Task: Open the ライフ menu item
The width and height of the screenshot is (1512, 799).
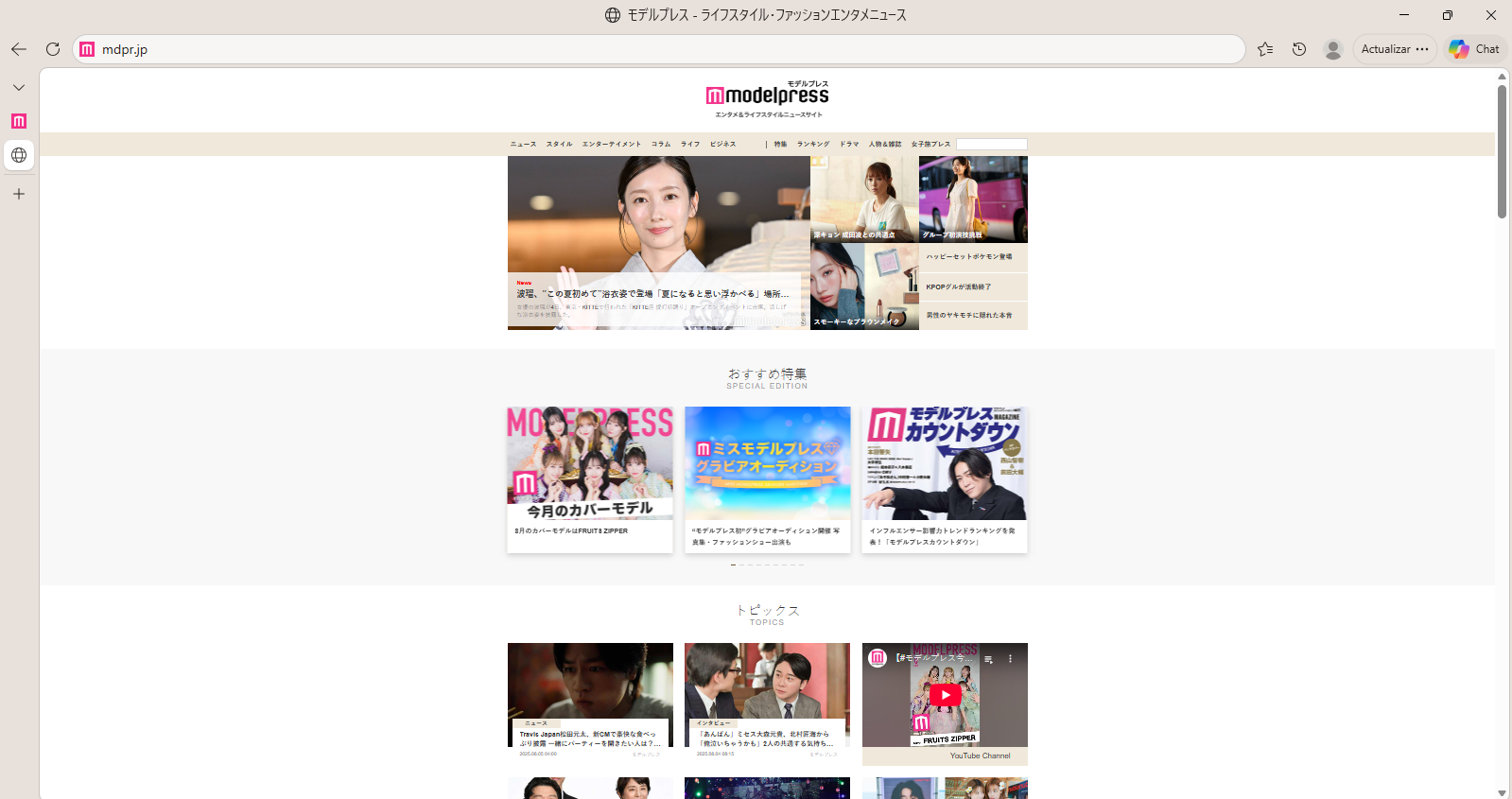Action: [x=690, y=145]
